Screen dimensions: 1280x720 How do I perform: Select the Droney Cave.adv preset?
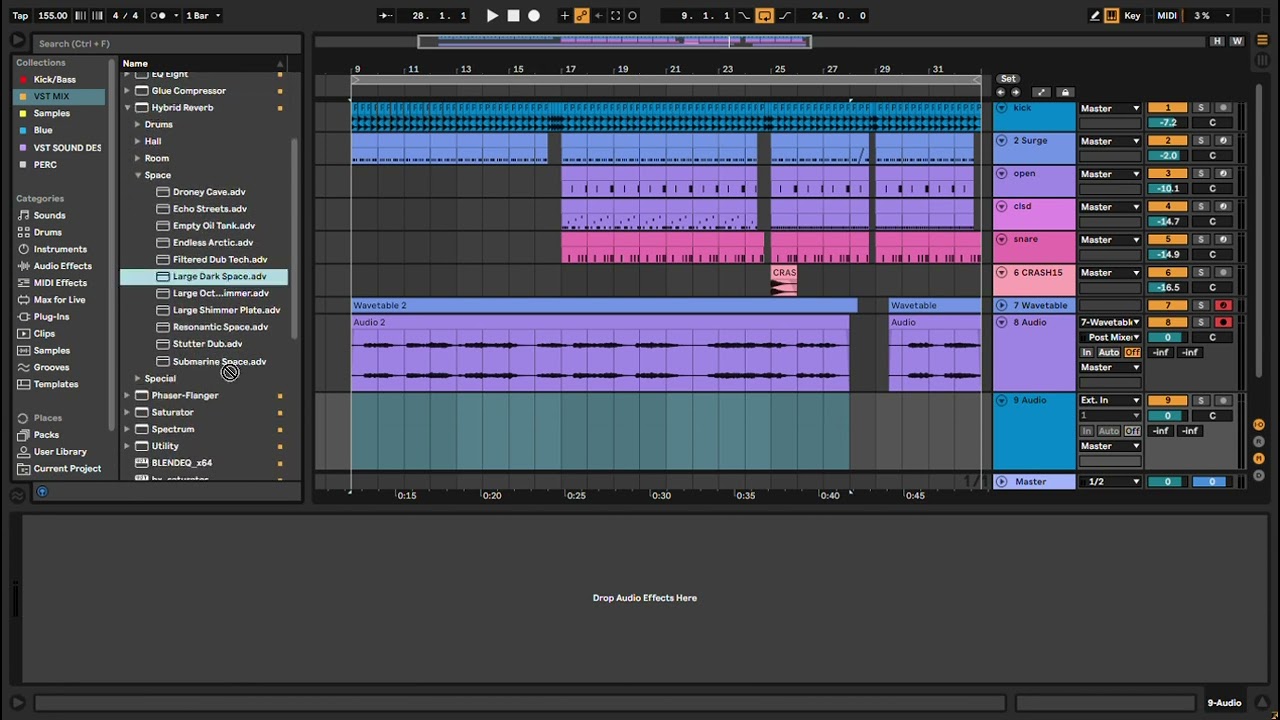point(208,192)
